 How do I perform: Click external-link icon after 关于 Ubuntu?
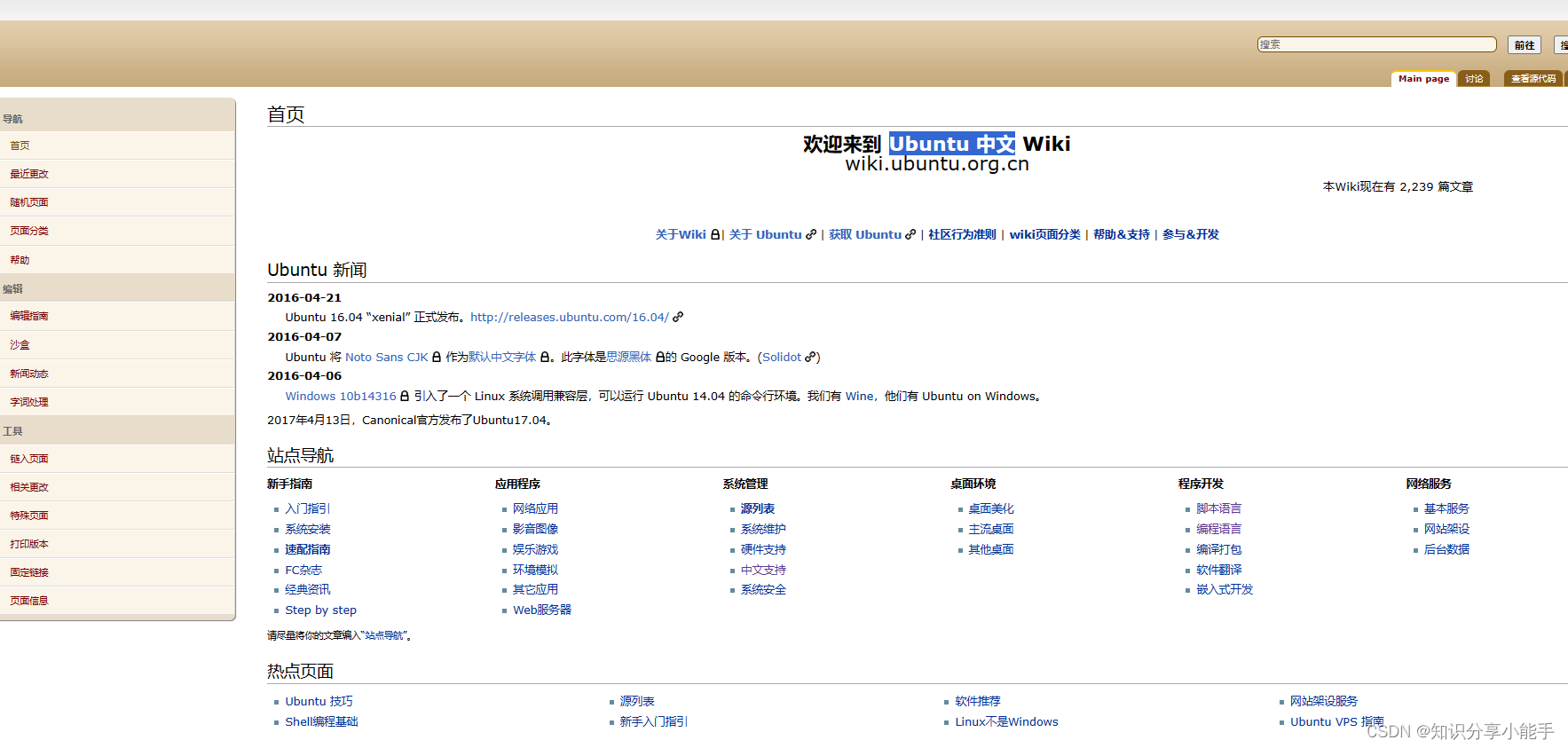(x=810, y=234)
